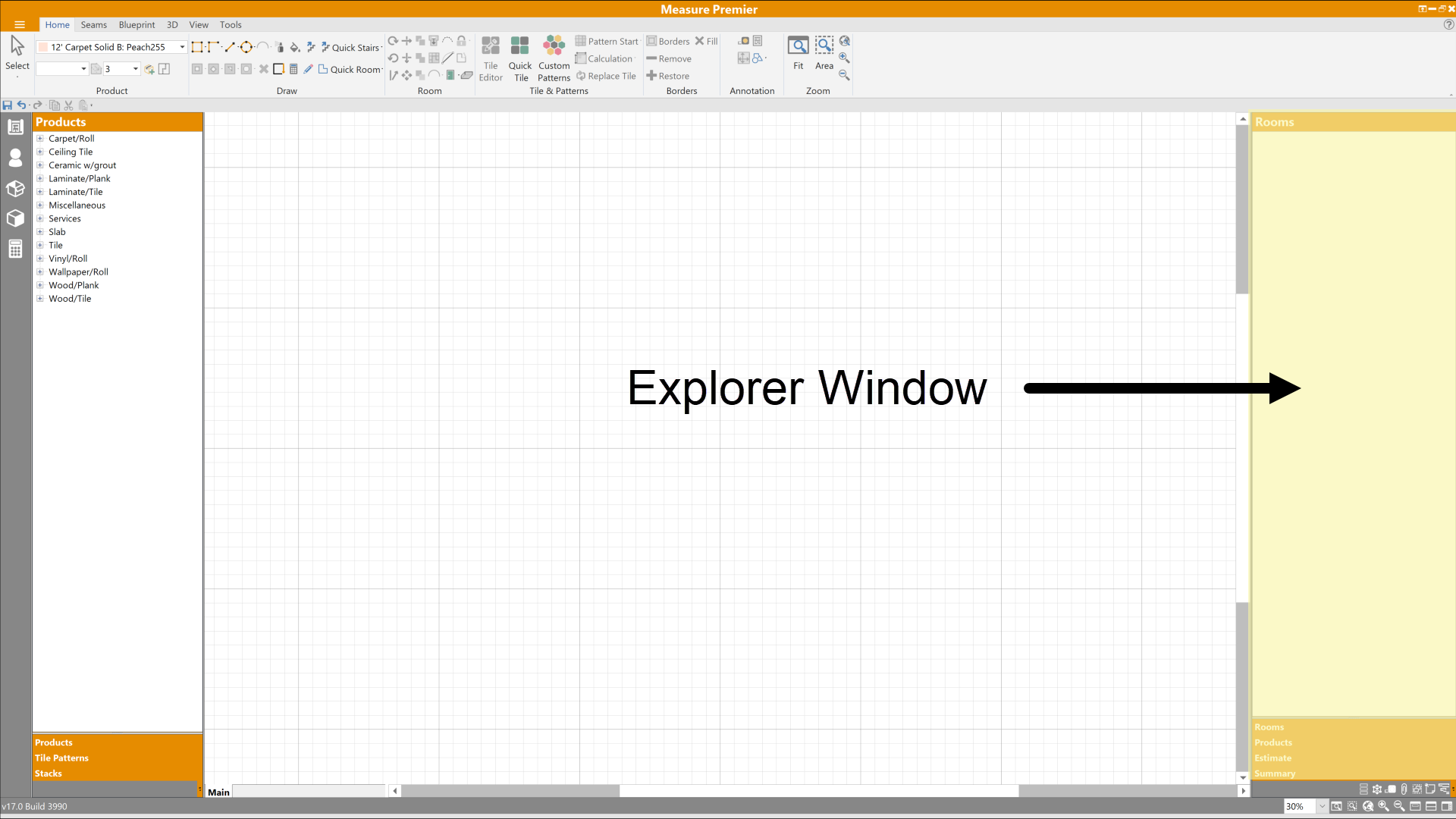This screenshot has width=1456, height=819.
Task: Click Fit zoom button
Action: pyautogui.click(x=798, y=53)
